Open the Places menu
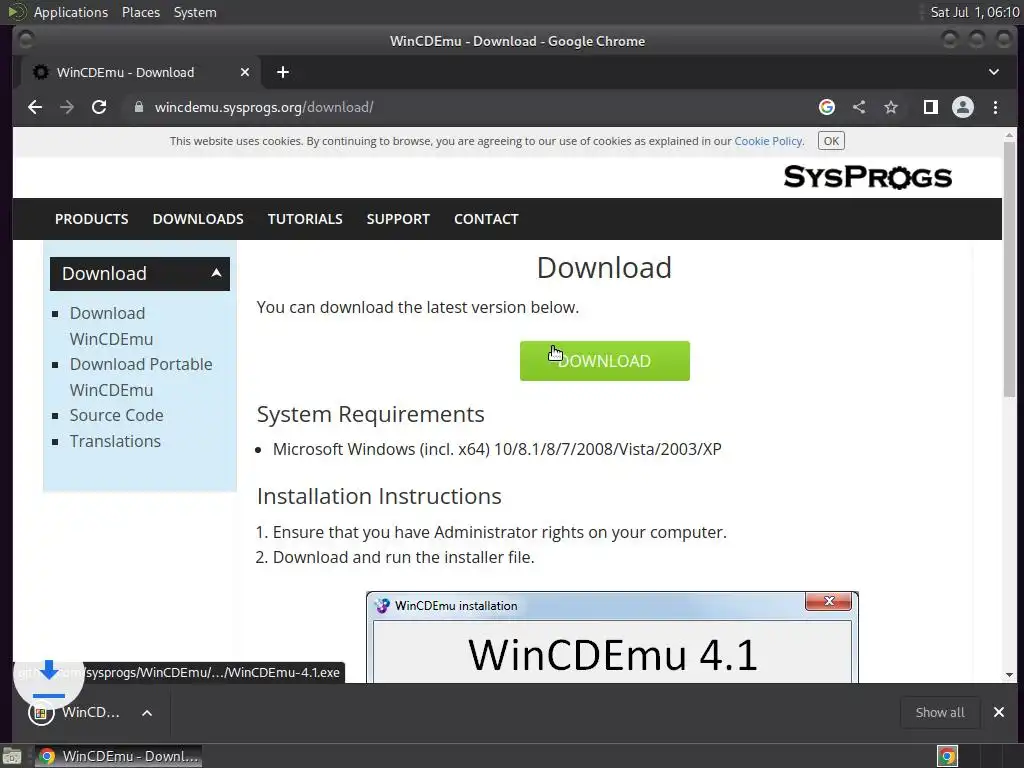This screenshot has width=1024, height=768. [141, 12]
